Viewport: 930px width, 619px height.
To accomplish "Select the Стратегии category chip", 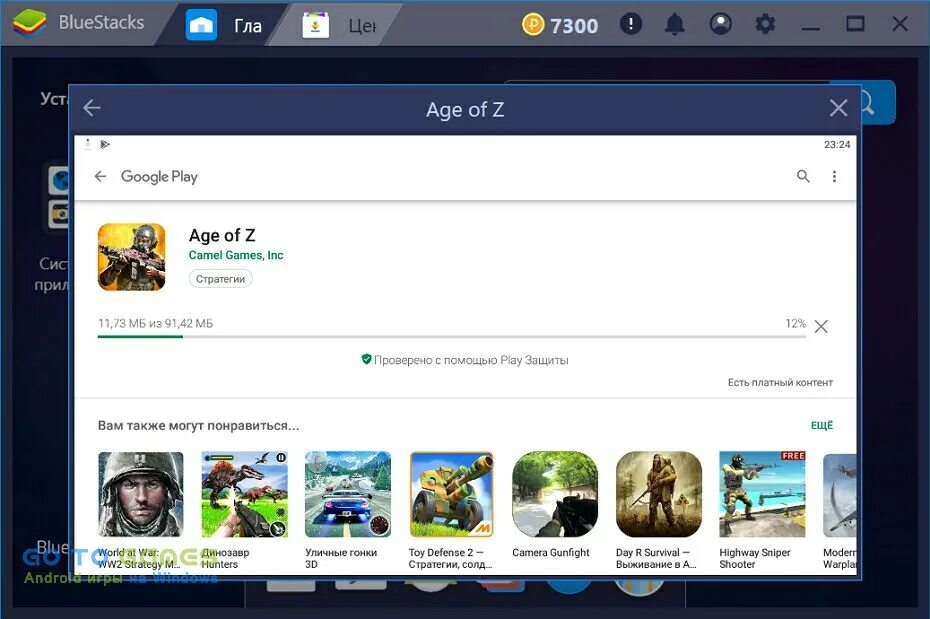I will pos(221,279).
